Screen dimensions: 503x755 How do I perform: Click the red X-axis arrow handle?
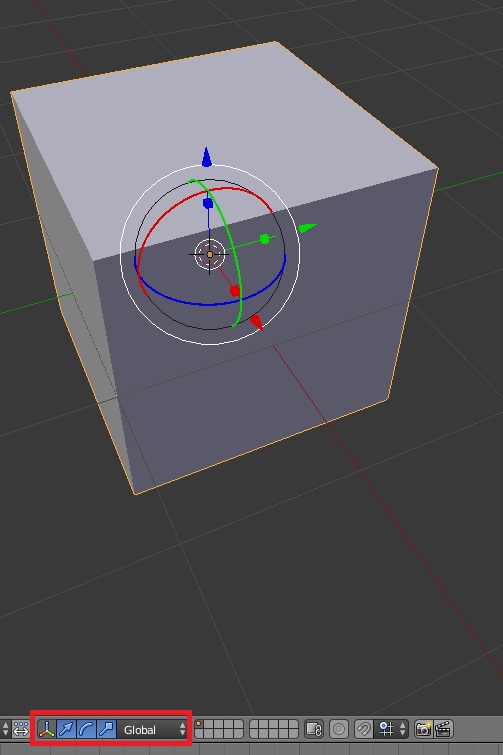257,322
